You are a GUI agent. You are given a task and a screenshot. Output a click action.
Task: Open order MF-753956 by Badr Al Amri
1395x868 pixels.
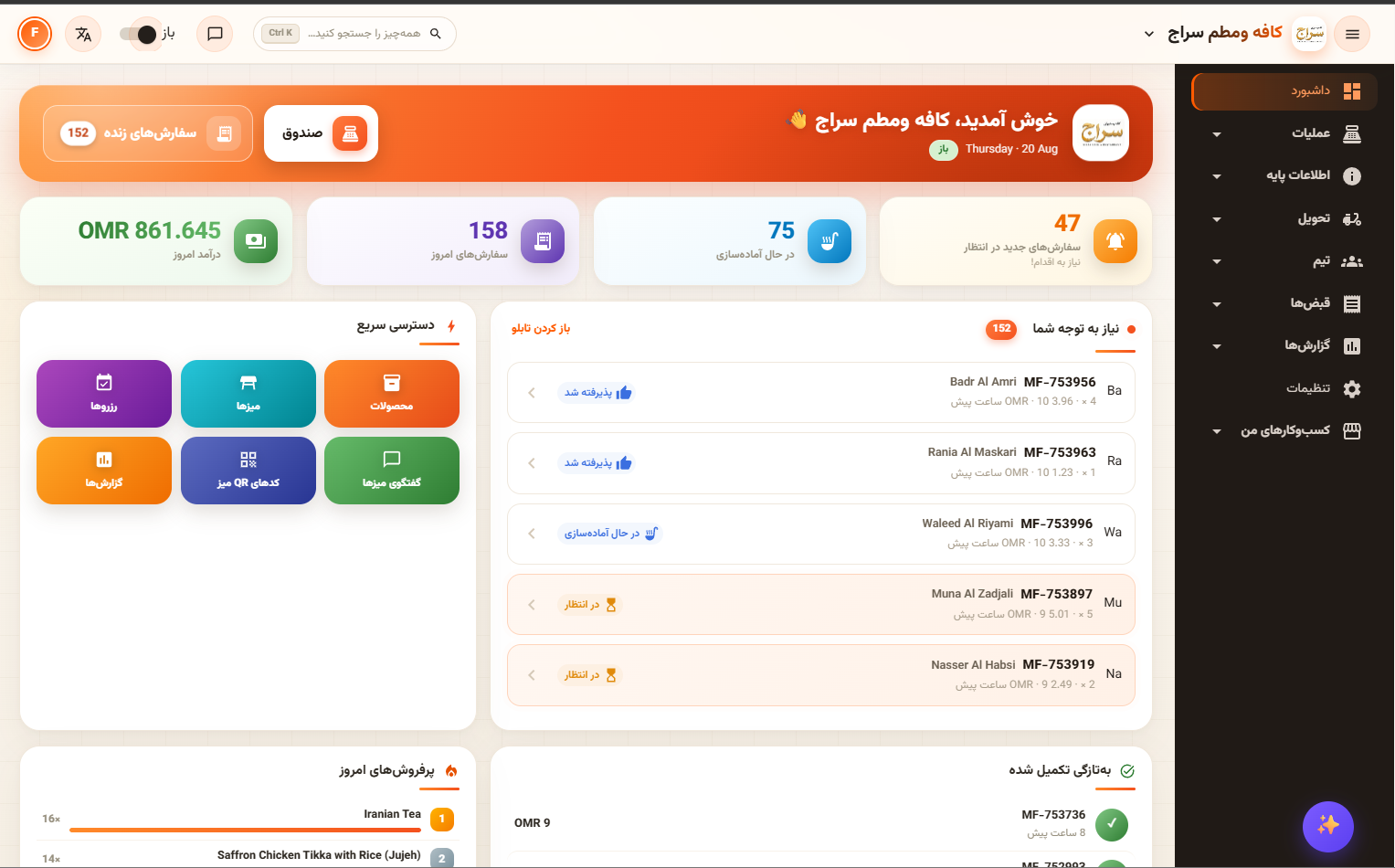coord(821,392)
